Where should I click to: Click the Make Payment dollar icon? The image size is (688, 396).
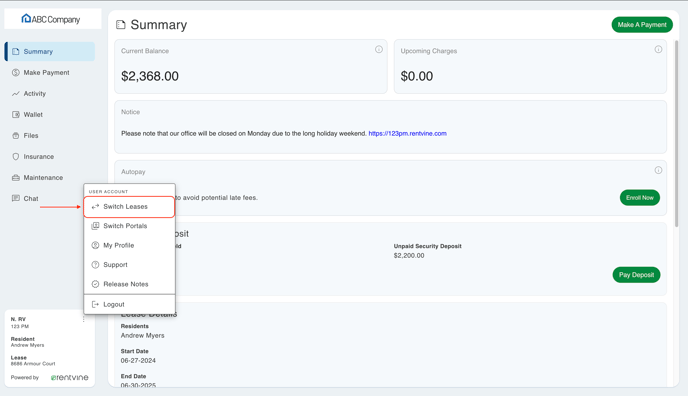coord(16,73)
